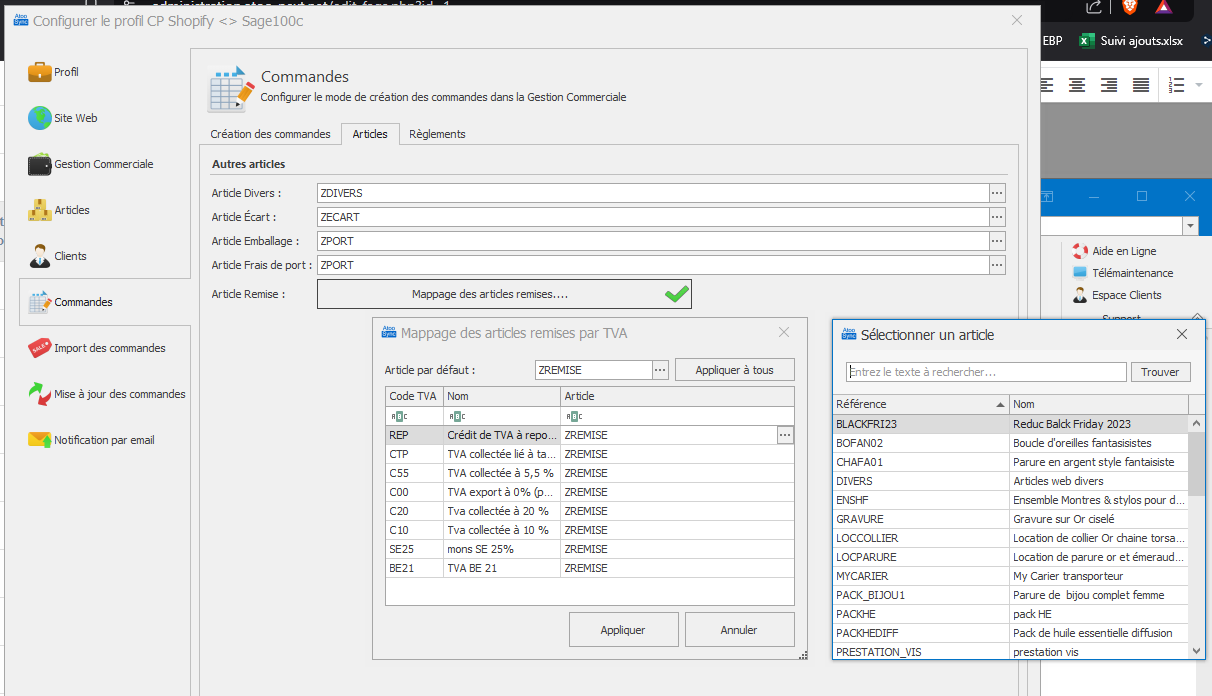Close Sélectionner un article dialog
The image size is (1212, 696).
(1182, 335)
